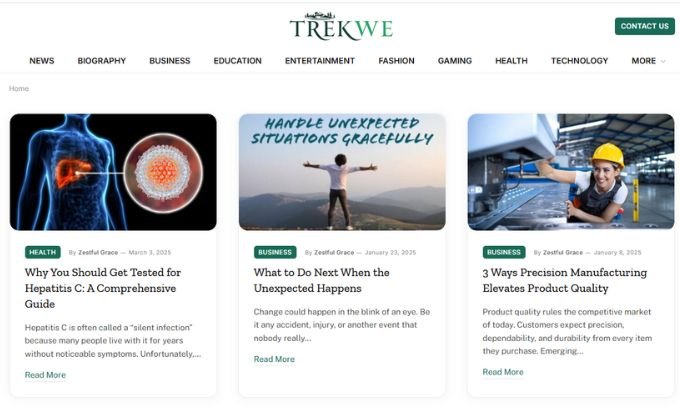
Task: Click the HEALTH tag on Hepatitis article
Action: (42, 252)
